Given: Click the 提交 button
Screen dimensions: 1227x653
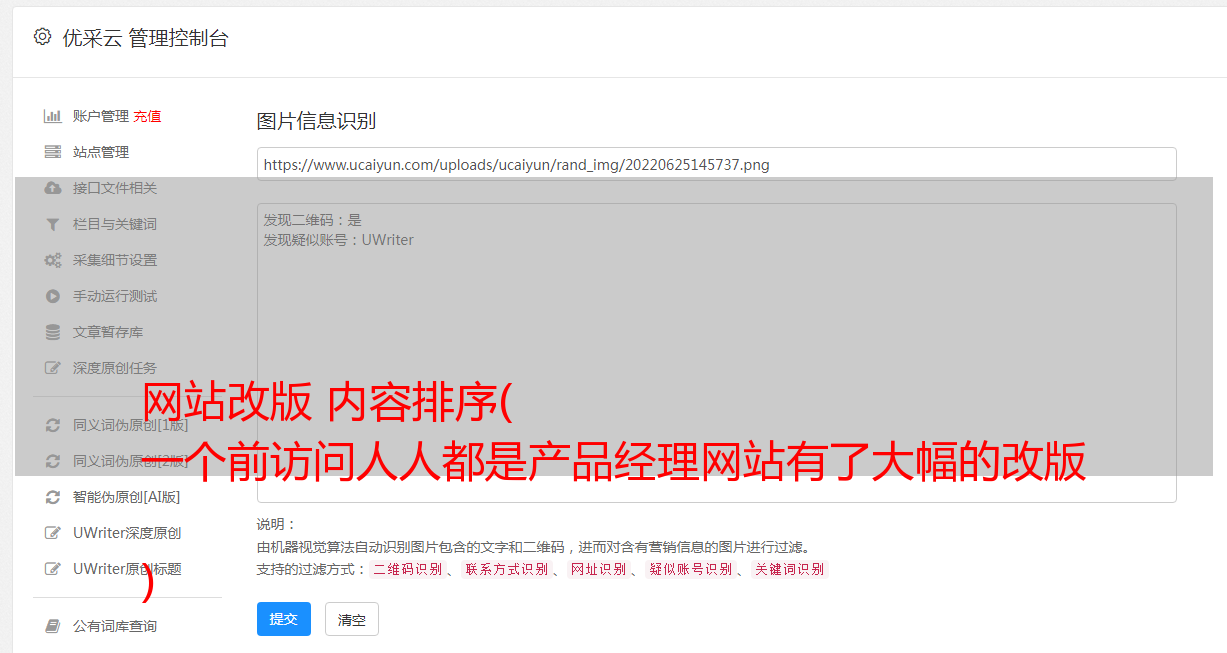Looking at the screenshot, I should [284, 619].
